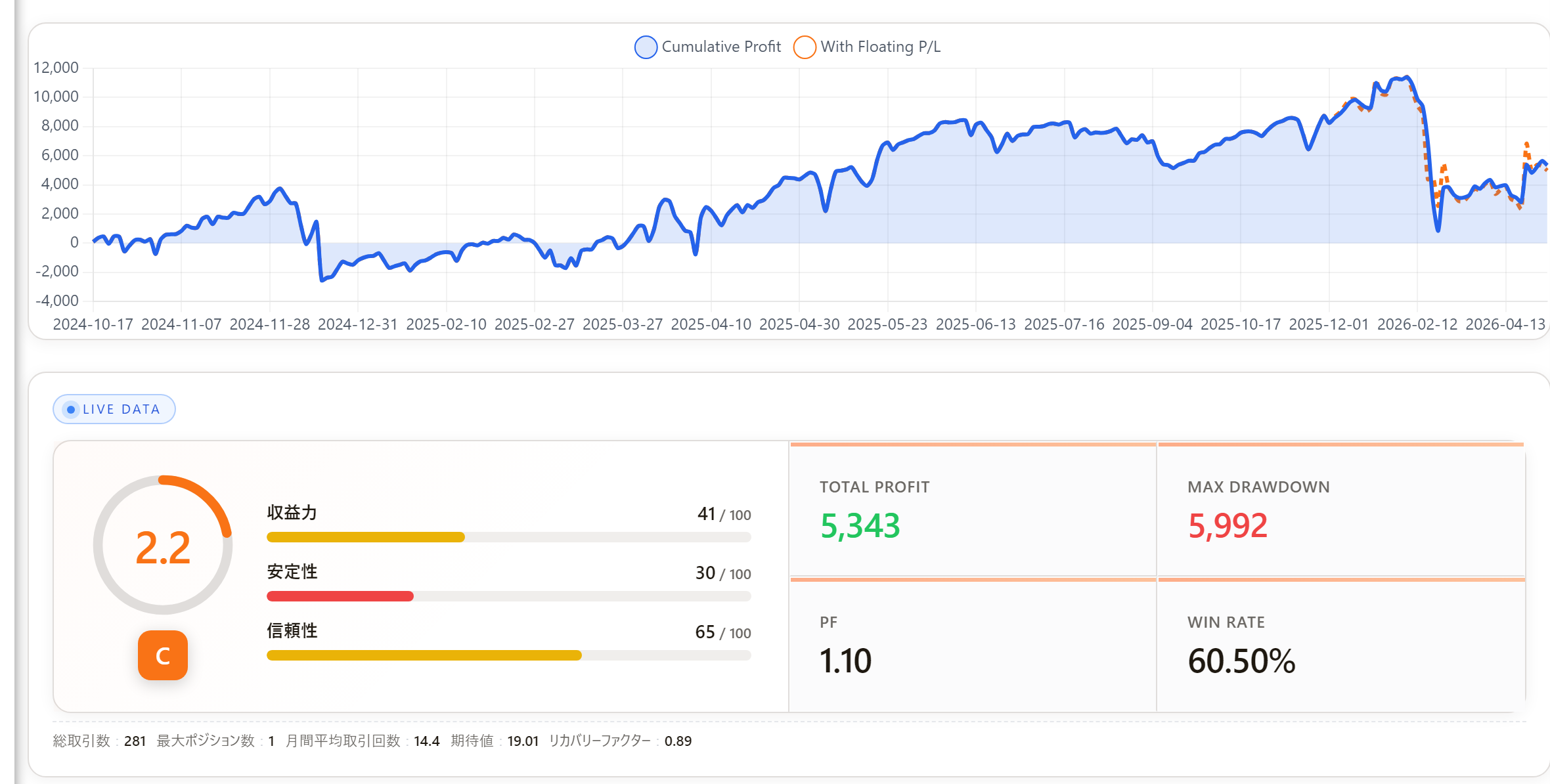Viewport: 1550px width, 784px height.
Task: Click the 収益力 progress bar
Action: pos(509,537)
